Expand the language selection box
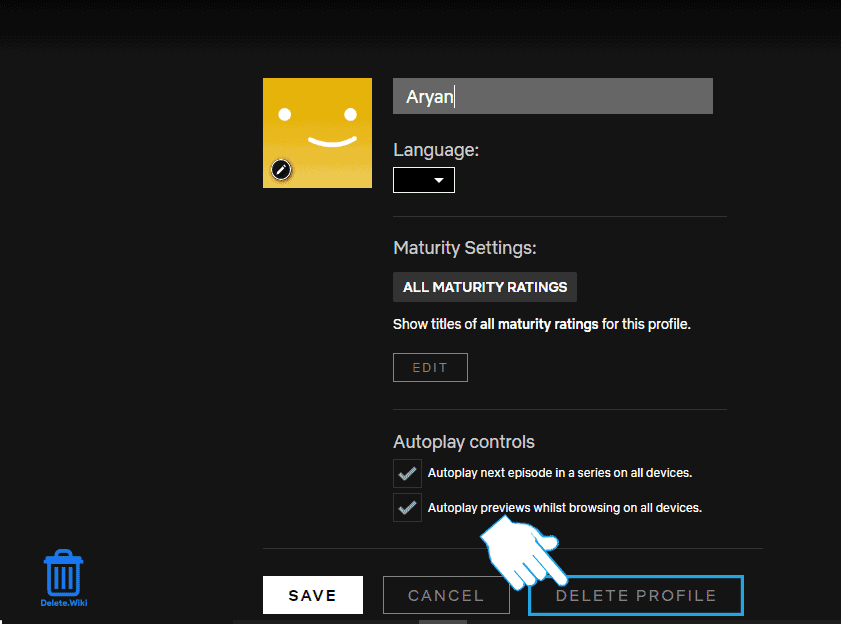This screenshot has height=624, width=841. (x=423, y=180)
